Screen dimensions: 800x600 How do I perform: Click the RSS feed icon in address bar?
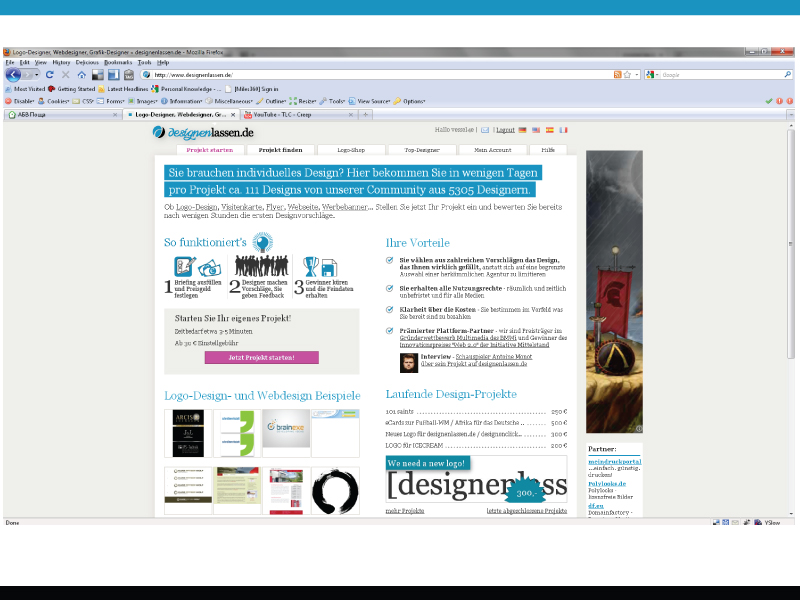617,74
